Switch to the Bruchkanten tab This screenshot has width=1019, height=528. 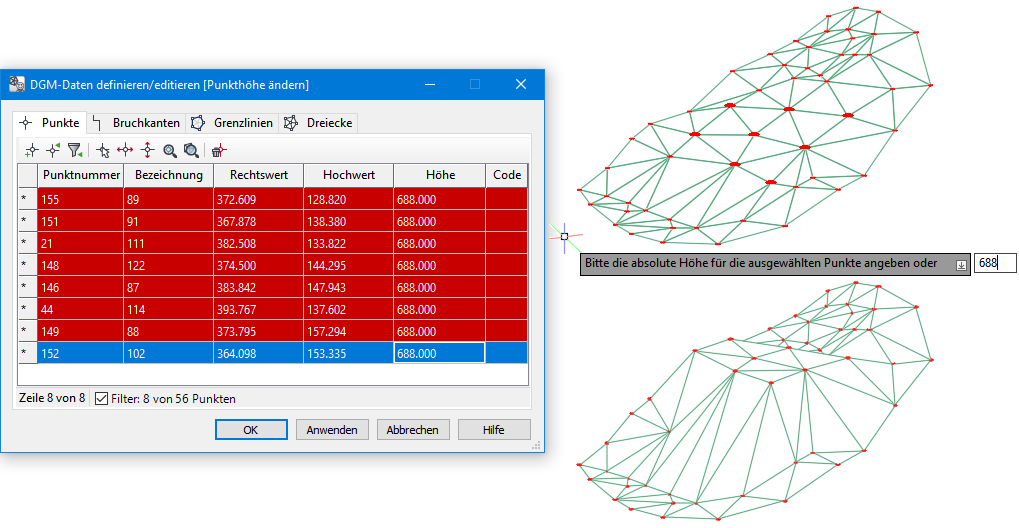tap(137, 123)
